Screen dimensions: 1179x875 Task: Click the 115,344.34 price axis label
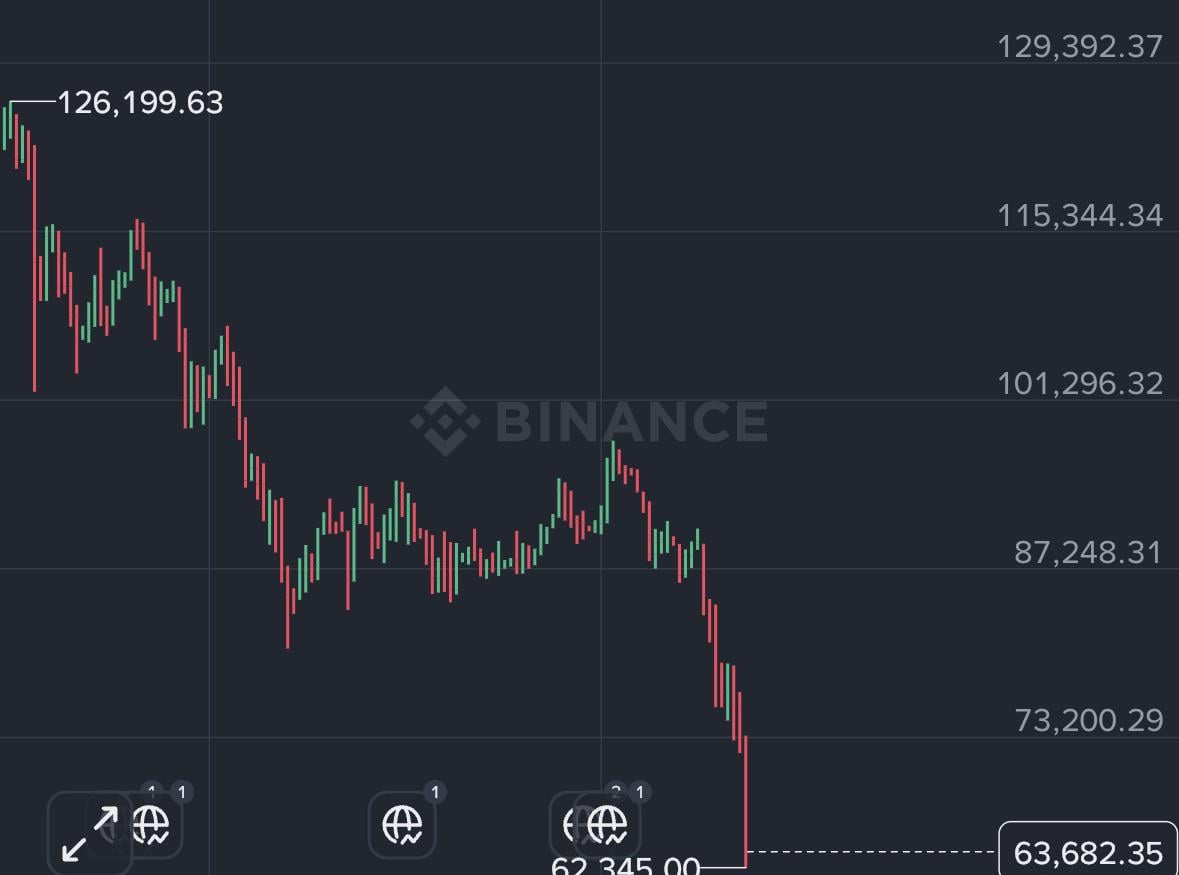pos(1080,215)
